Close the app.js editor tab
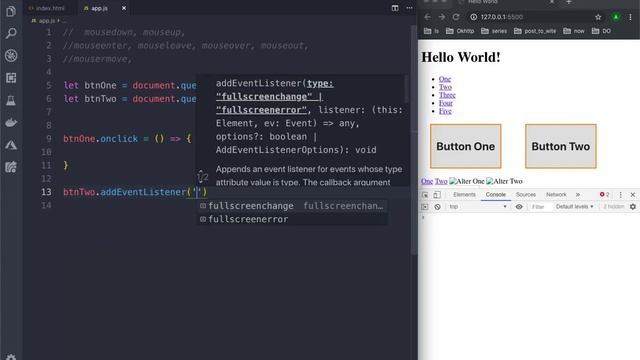The height and width of the screenshot is (360, 640). pos(124,8)
